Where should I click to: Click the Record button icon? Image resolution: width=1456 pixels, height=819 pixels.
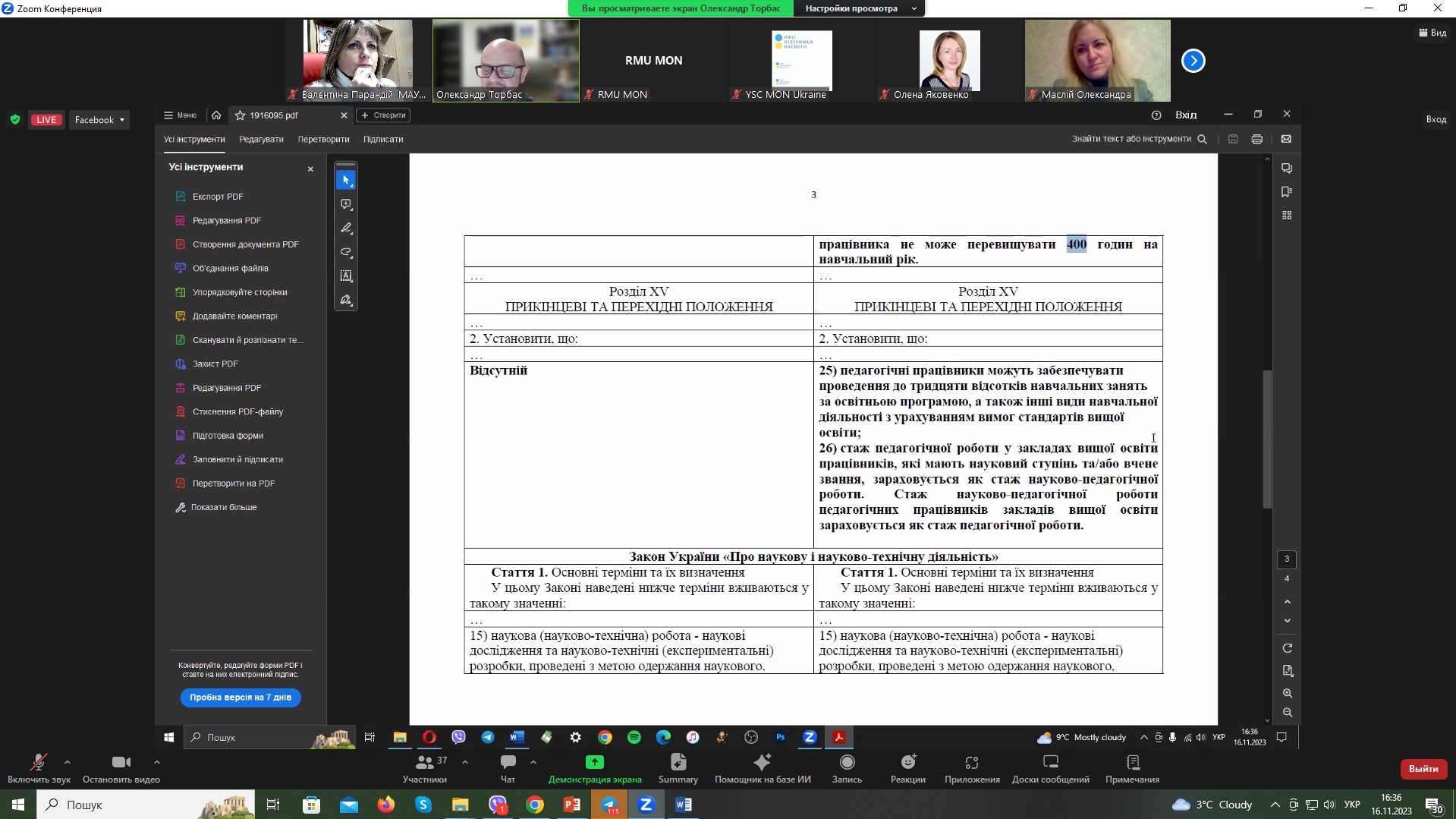pyautogui.click(x=847, y=763)
